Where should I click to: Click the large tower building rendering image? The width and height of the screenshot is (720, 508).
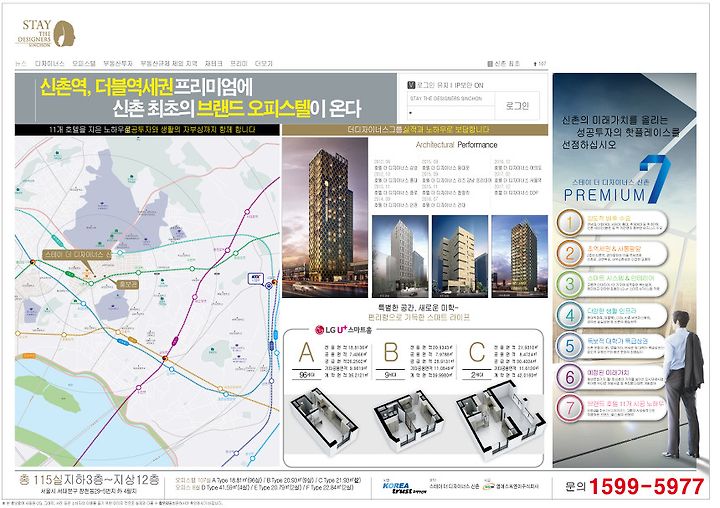[x=325, y=217]
